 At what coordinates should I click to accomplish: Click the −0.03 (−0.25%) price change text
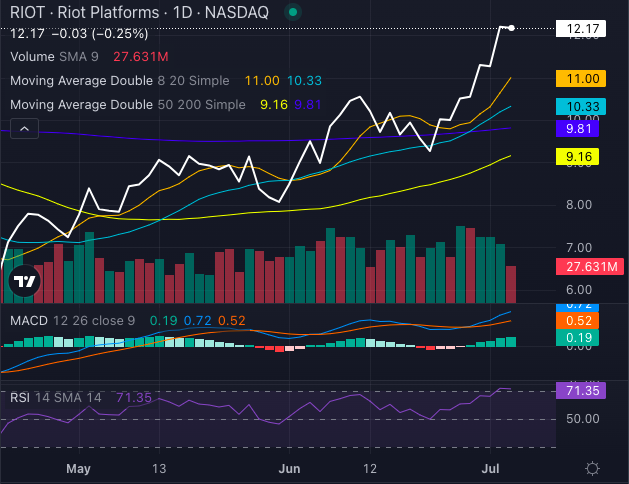100,34
